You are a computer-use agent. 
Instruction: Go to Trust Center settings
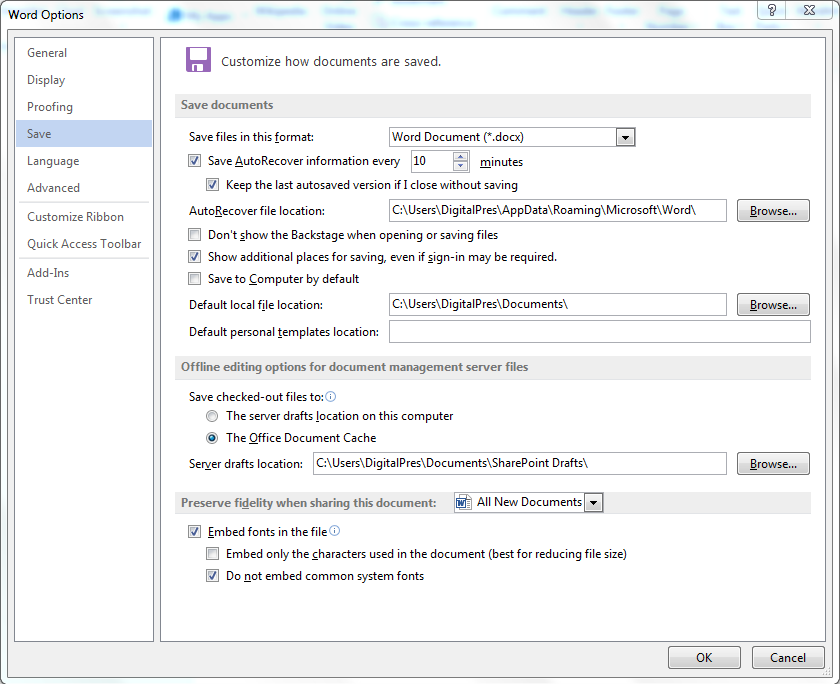point(60,300)
